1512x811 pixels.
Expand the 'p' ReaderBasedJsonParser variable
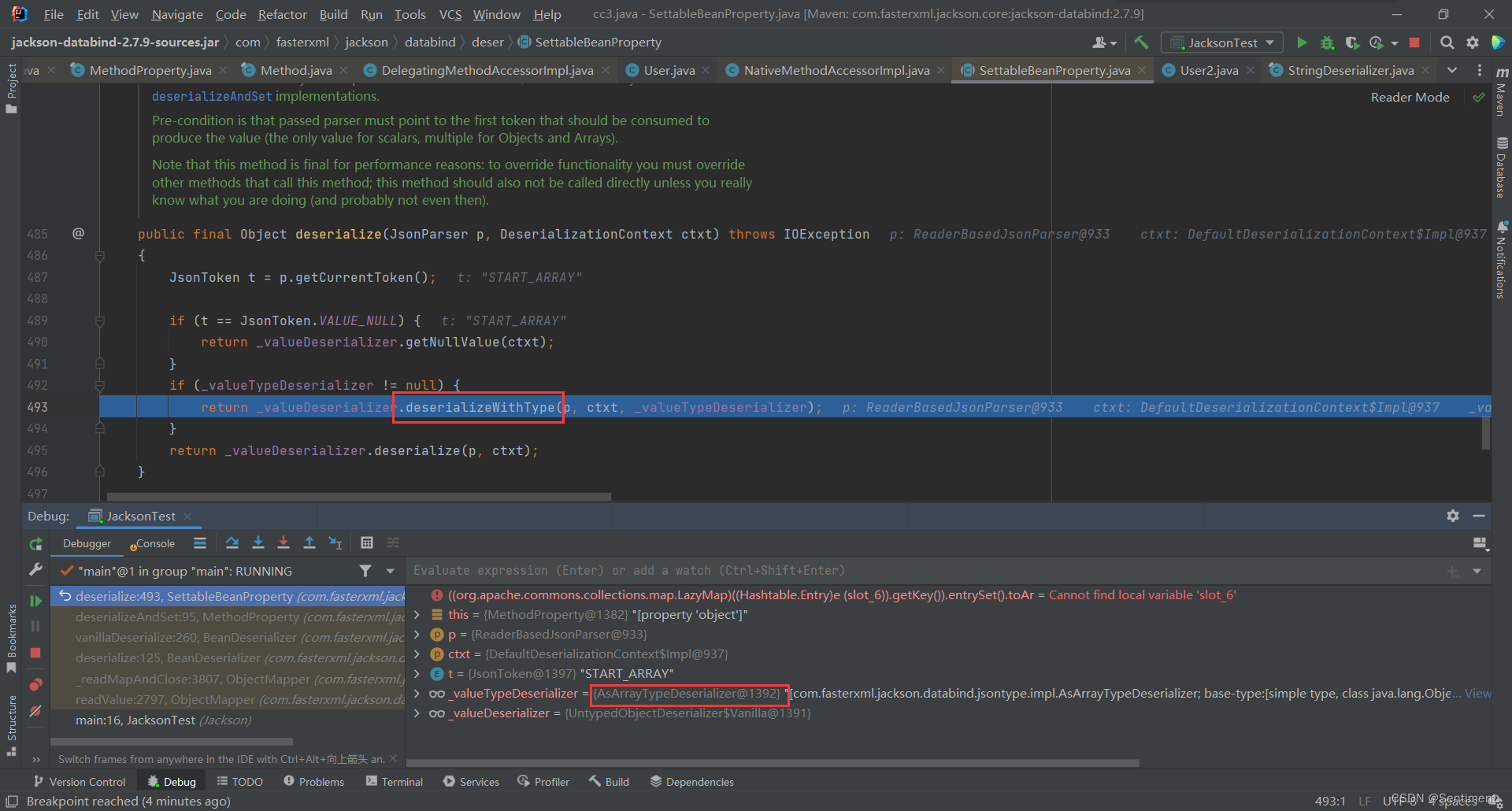[x=417, y=635]
